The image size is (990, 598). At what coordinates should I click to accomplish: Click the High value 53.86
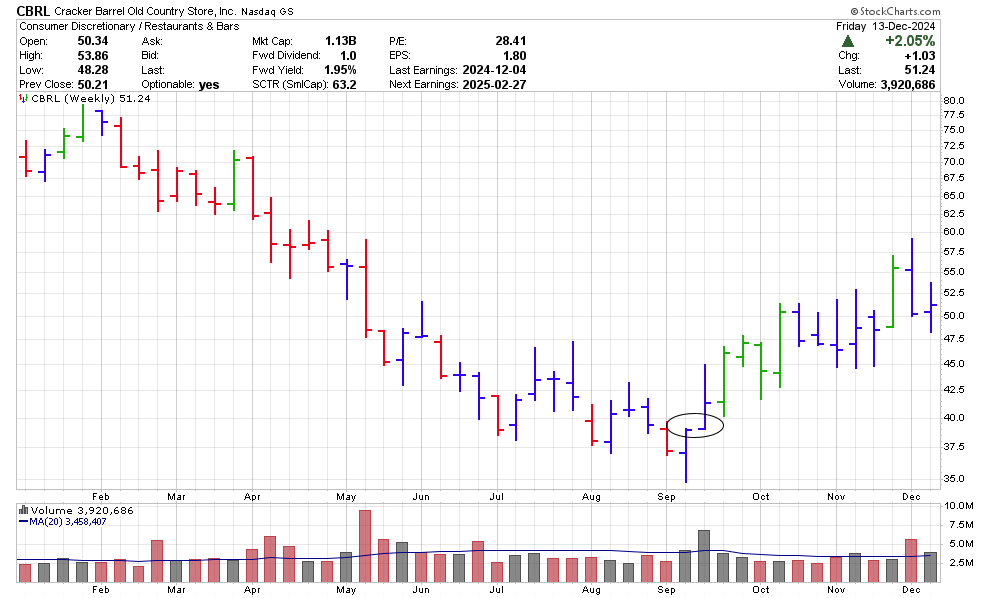pyautogui.click(x=93, y=56)
